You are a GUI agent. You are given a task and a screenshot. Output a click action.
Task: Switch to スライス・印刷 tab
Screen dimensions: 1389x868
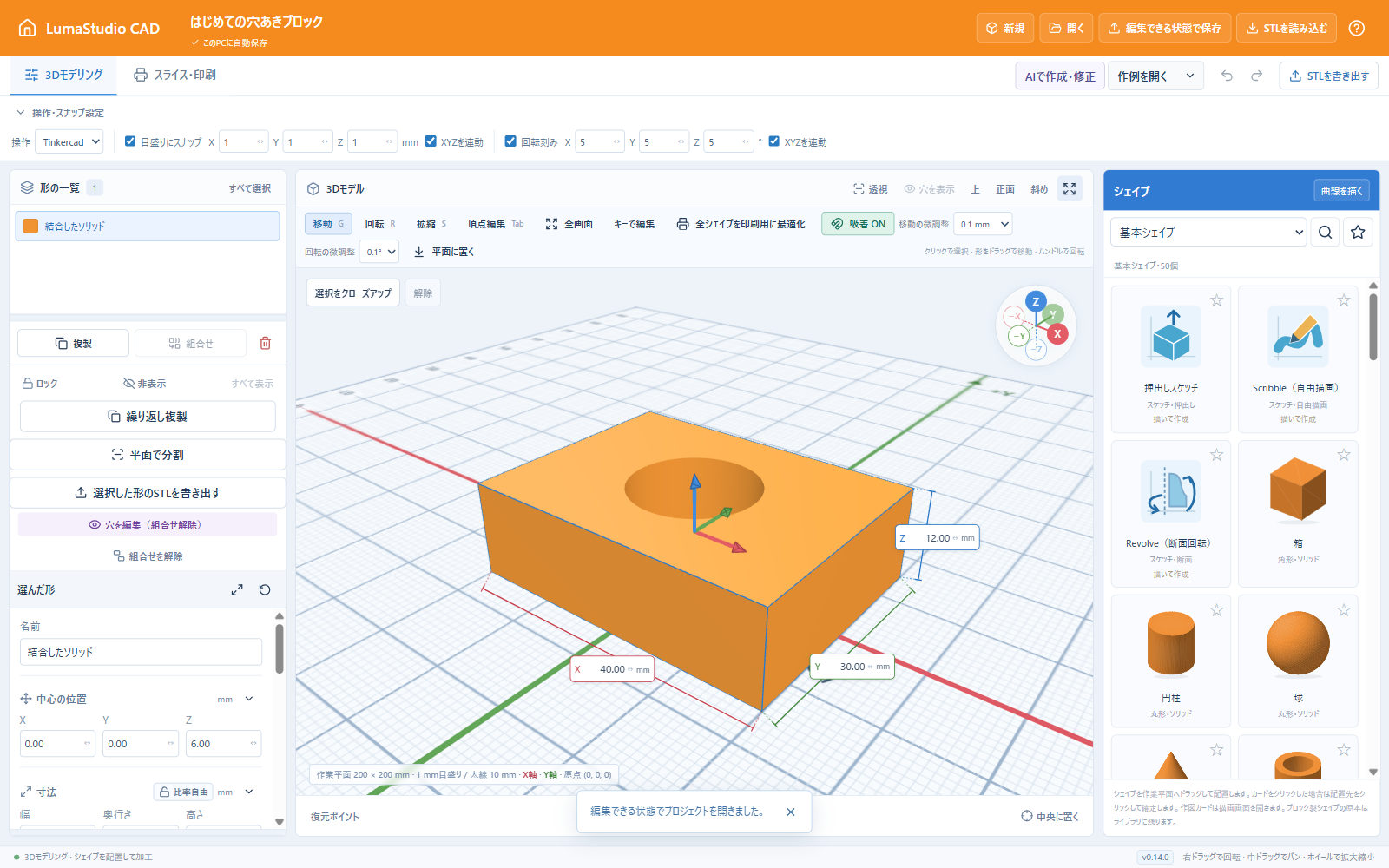(174, 75)
